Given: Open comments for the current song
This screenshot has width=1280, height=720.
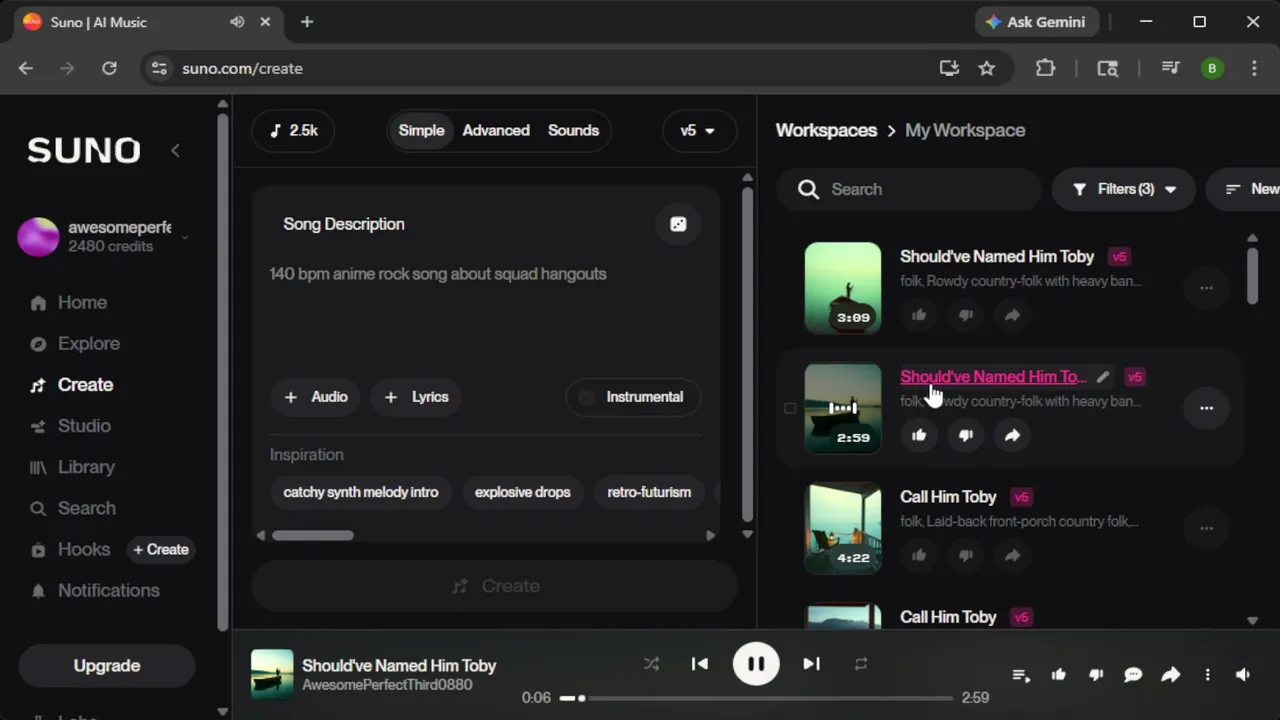Looking at the screenshot, I should [1133, 675].
